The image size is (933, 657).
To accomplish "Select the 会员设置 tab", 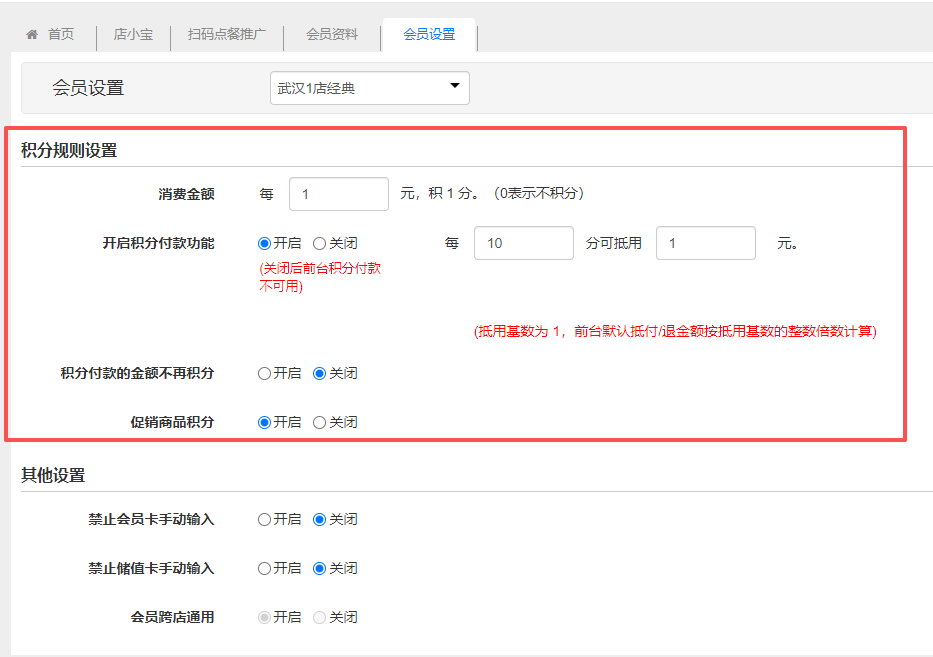I will coord(429,34).
